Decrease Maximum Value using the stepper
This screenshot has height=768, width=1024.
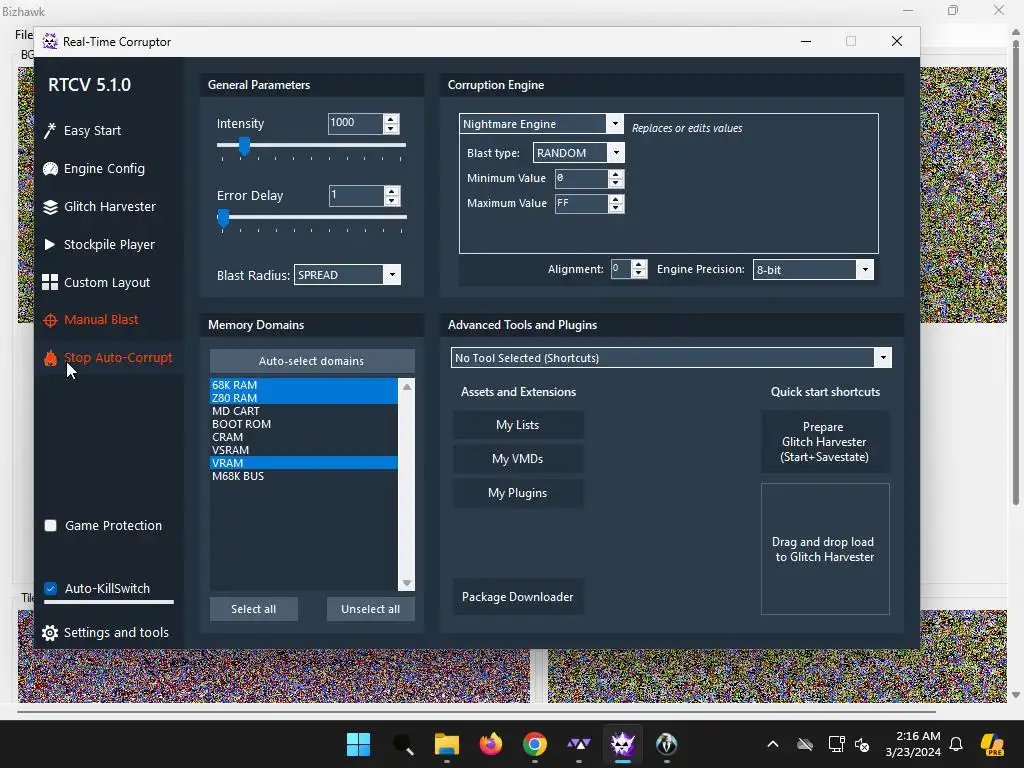point(615,208)
